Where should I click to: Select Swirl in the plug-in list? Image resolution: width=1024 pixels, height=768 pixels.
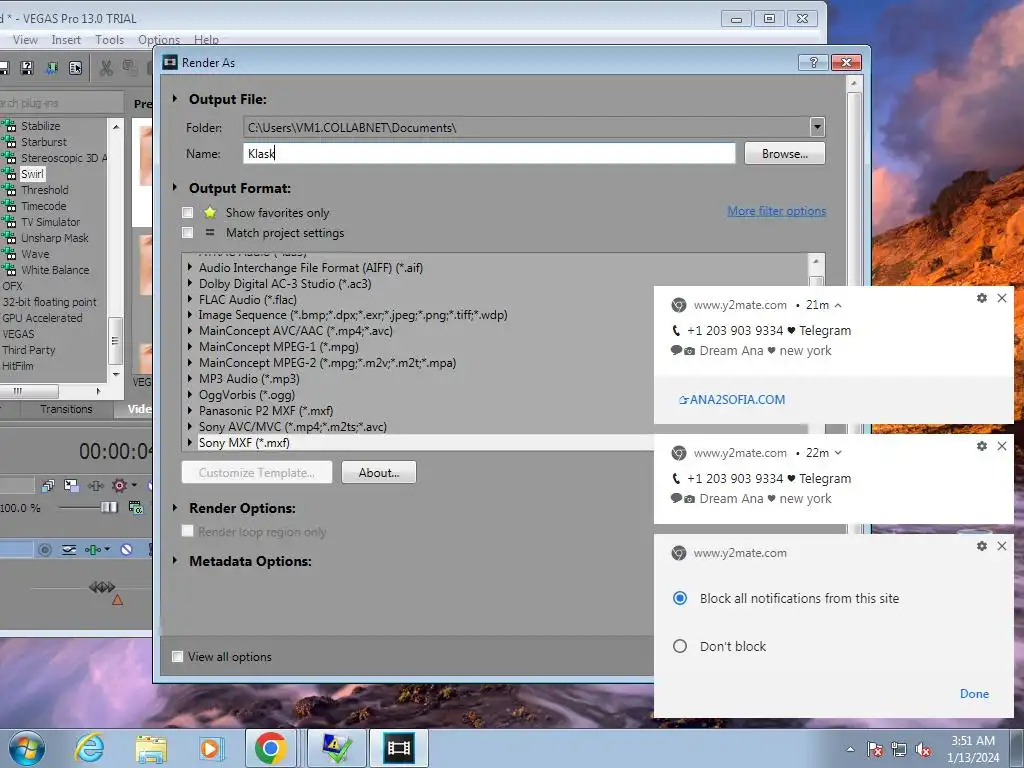[32, 174]
